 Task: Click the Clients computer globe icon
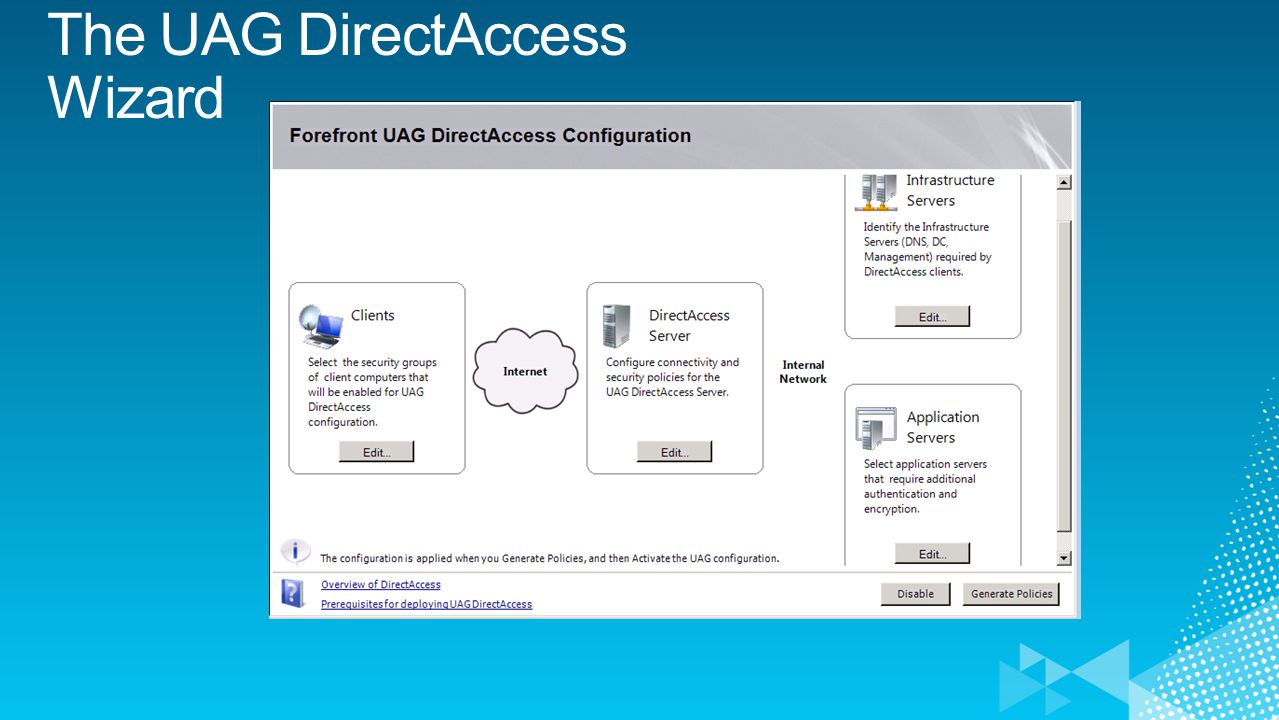coord(321,325)
